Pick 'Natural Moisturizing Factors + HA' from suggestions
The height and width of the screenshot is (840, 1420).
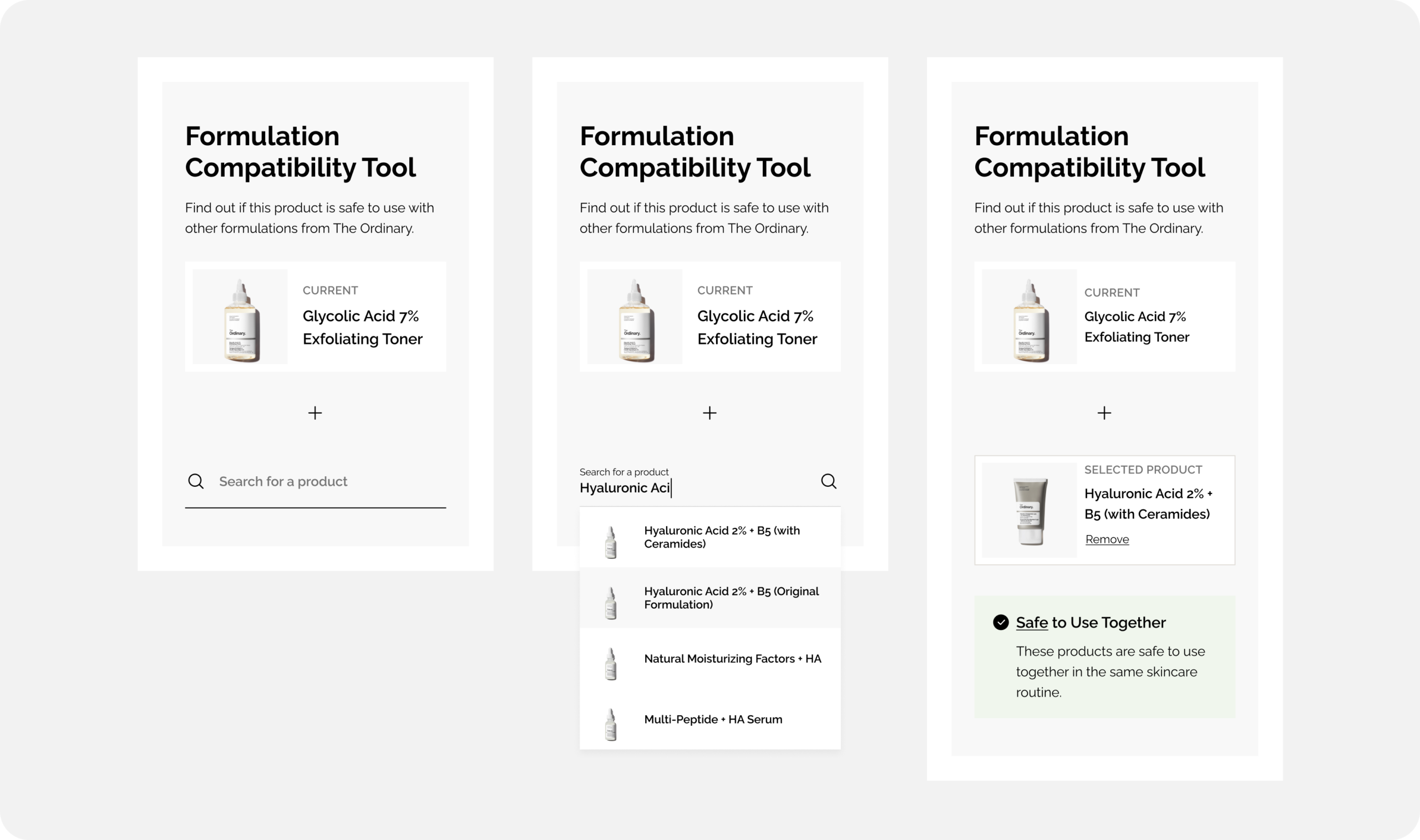click(x=732, y=658)
